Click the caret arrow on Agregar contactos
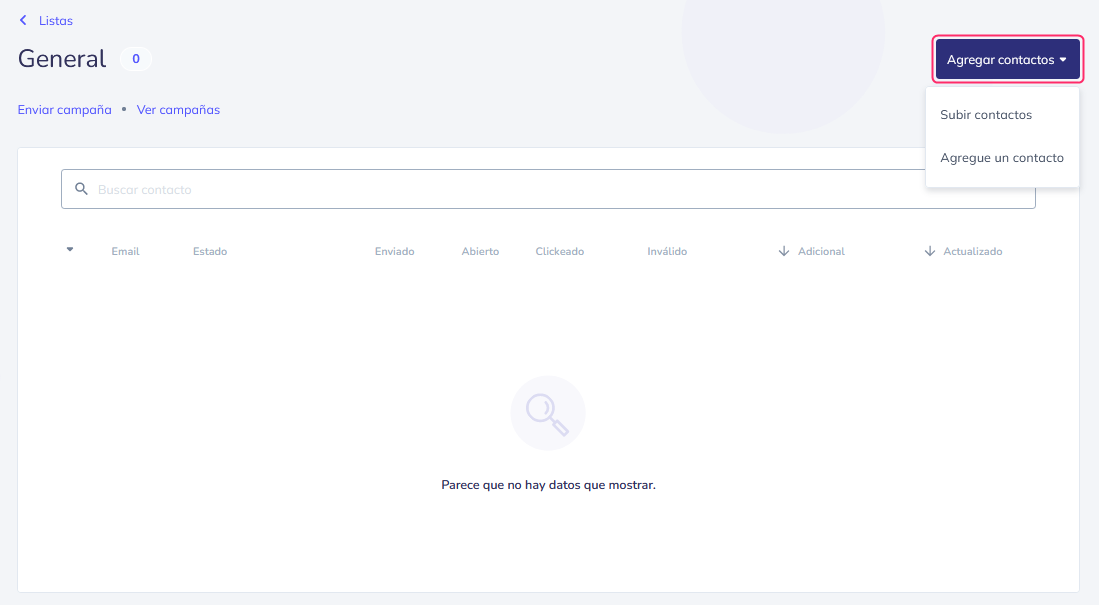This screenshot has height=605, width=1099. 1063,60
